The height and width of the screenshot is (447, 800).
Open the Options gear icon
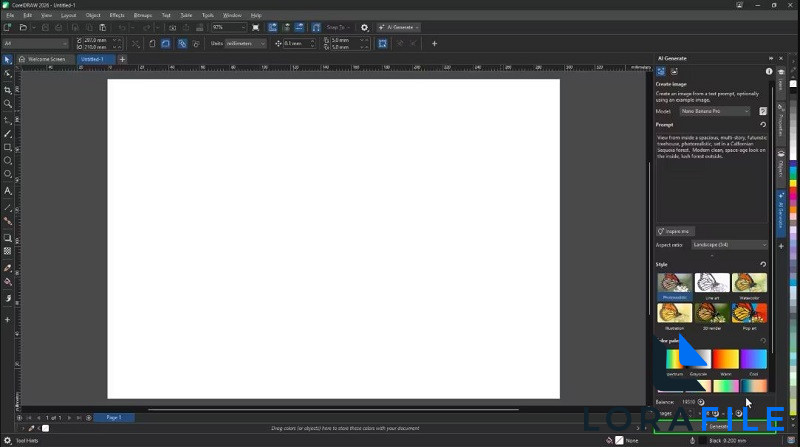pos(364,28)
